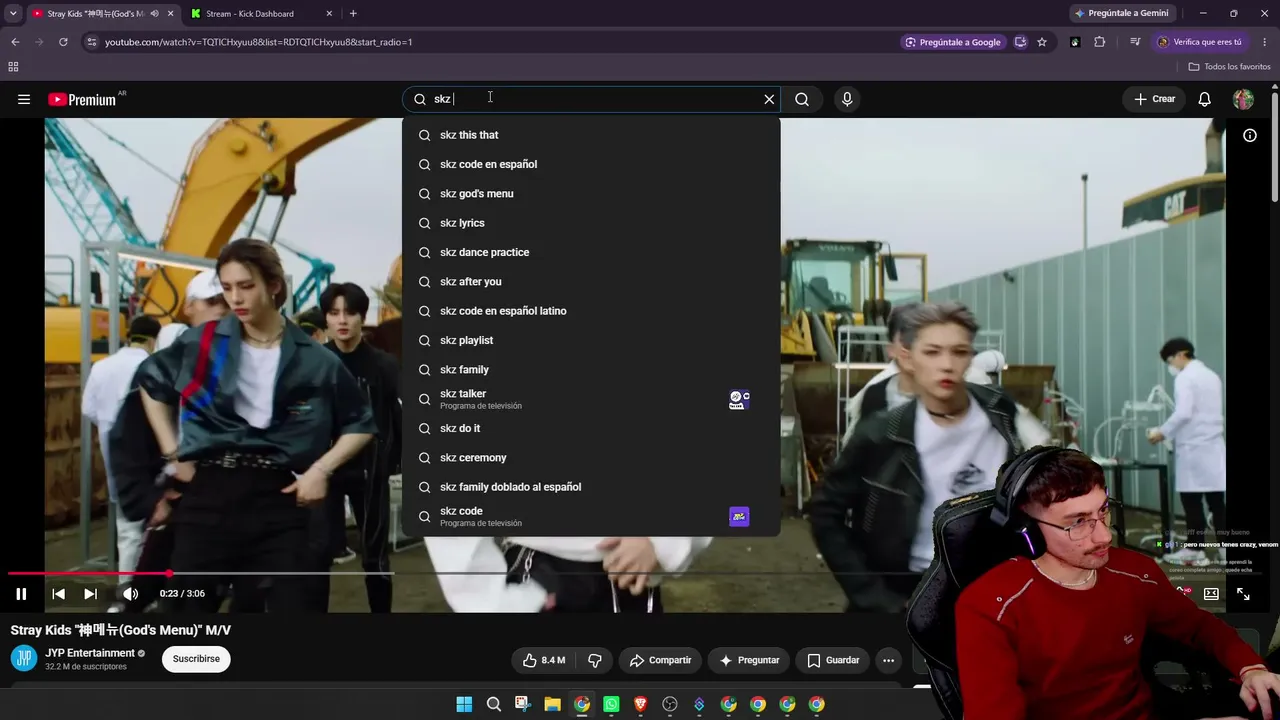Go to previous video in playlist

(58, 594)
